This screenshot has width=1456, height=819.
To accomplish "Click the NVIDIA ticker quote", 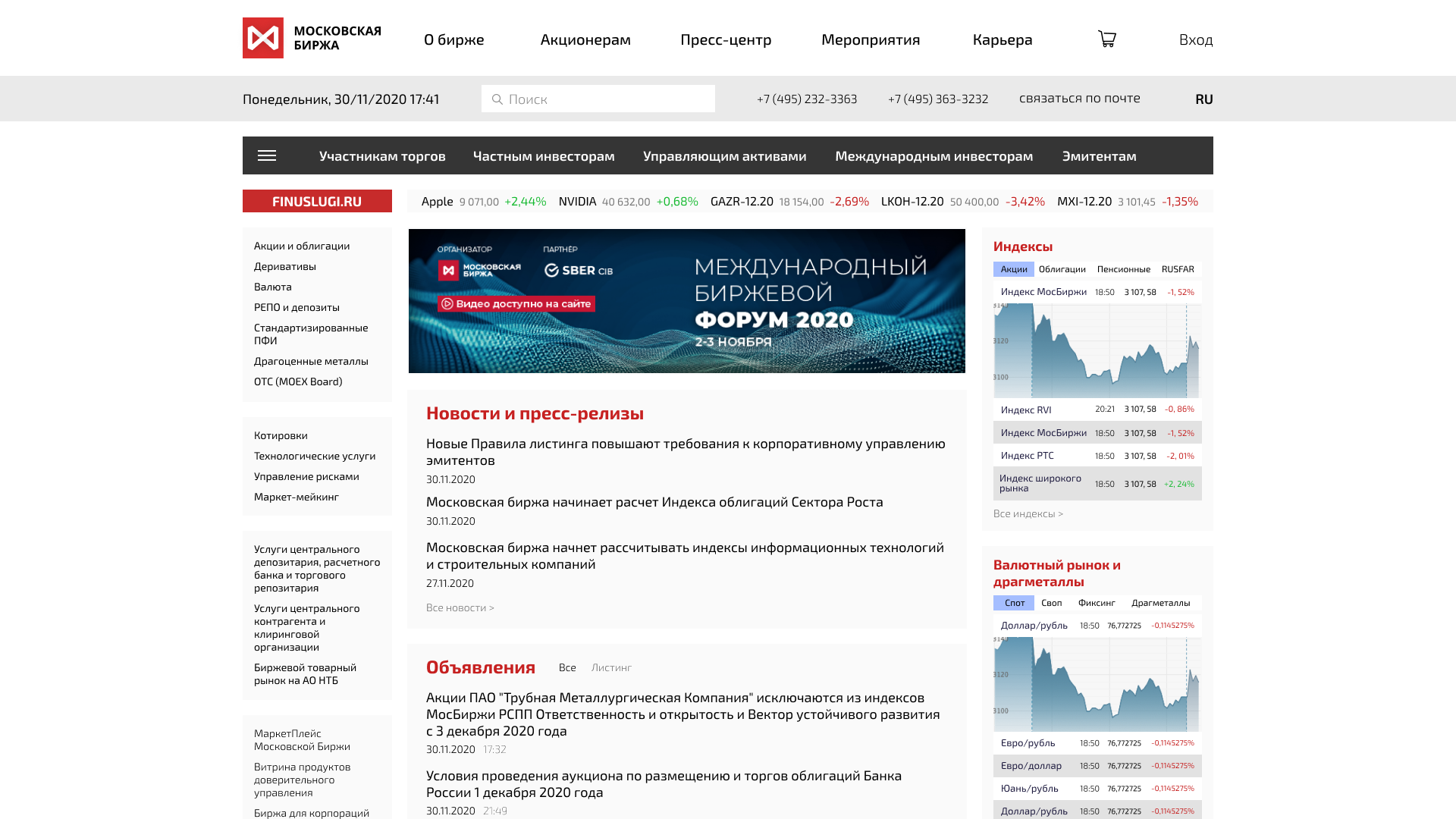I will [629, 202].
